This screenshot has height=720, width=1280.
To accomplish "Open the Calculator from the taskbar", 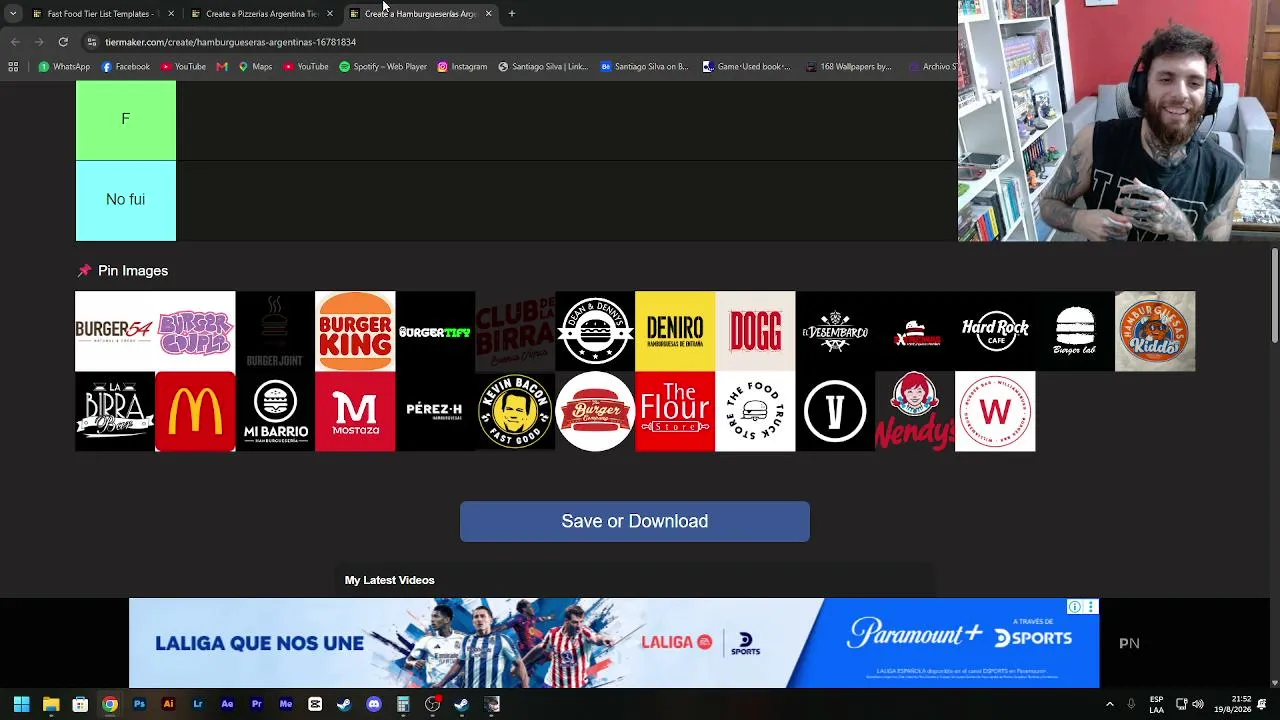I will click(403, 704).
